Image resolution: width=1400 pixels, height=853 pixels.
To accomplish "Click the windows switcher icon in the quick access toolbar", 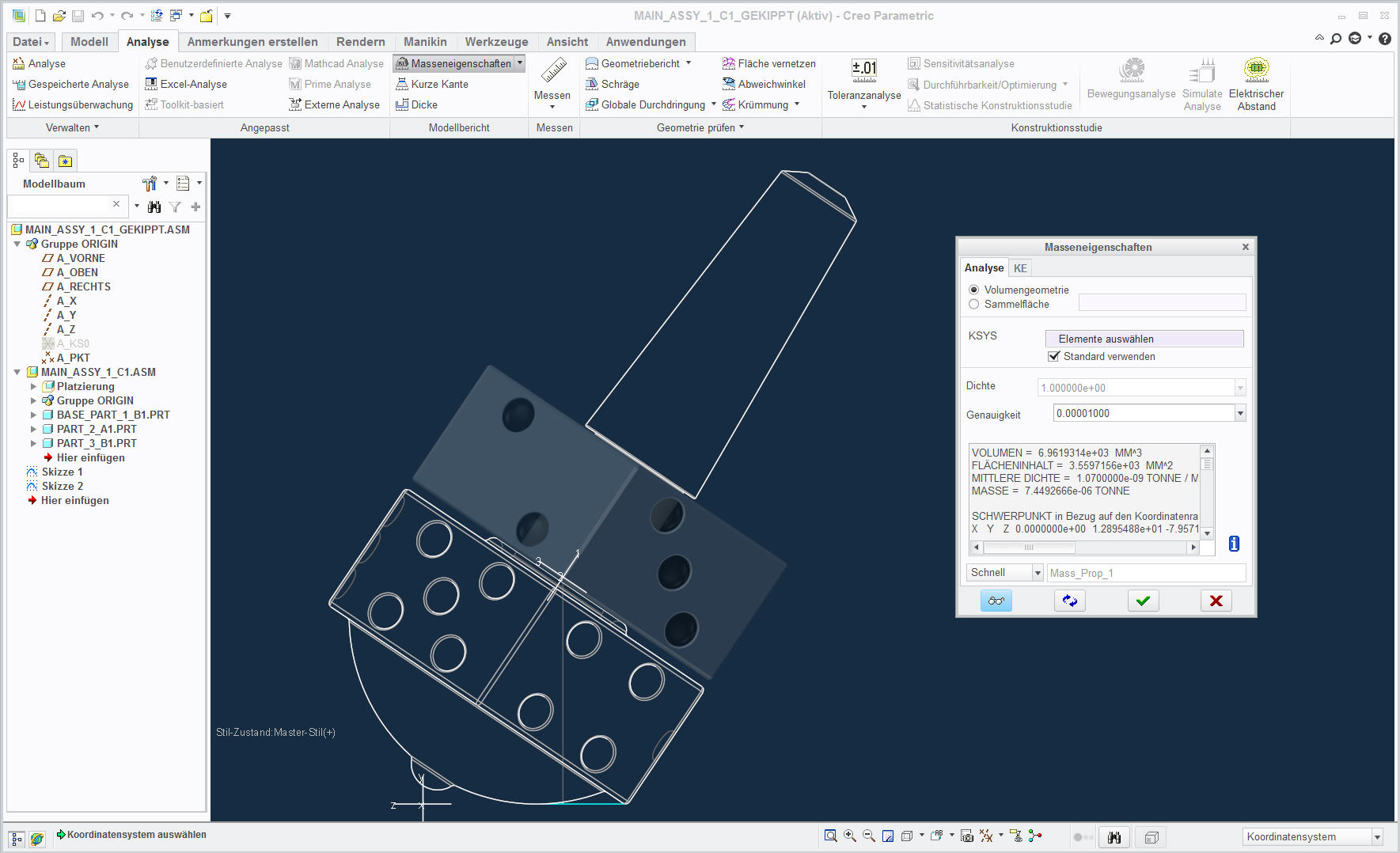I will click(176, 16).
